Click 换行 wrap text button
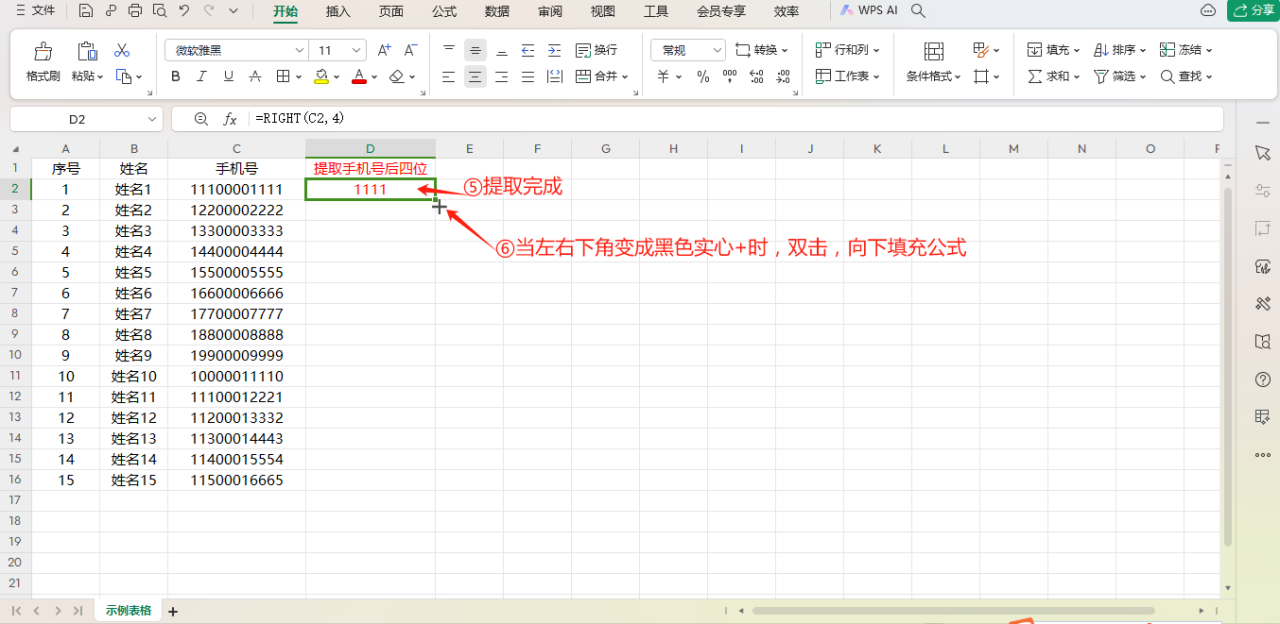1280x624 pixels. (x=597, y=50)
